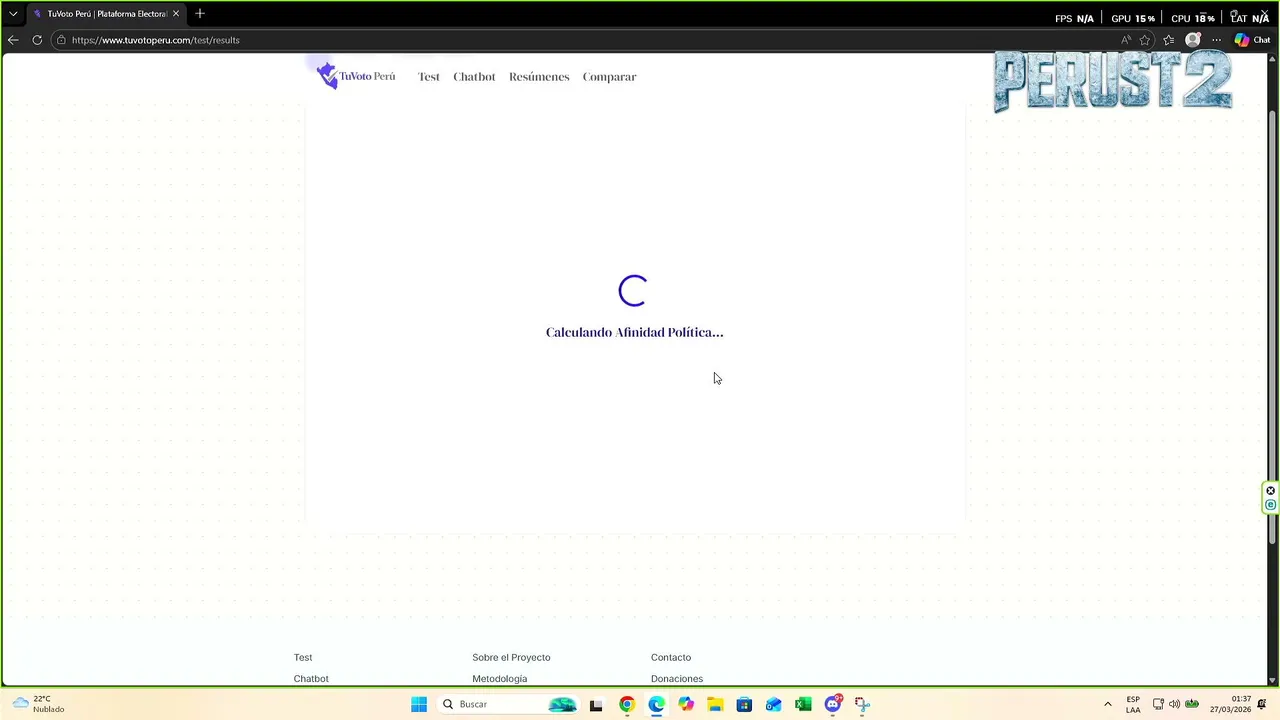Open the Windows Start button
This screenshot has width=1280, height=720.
(419, 704)
